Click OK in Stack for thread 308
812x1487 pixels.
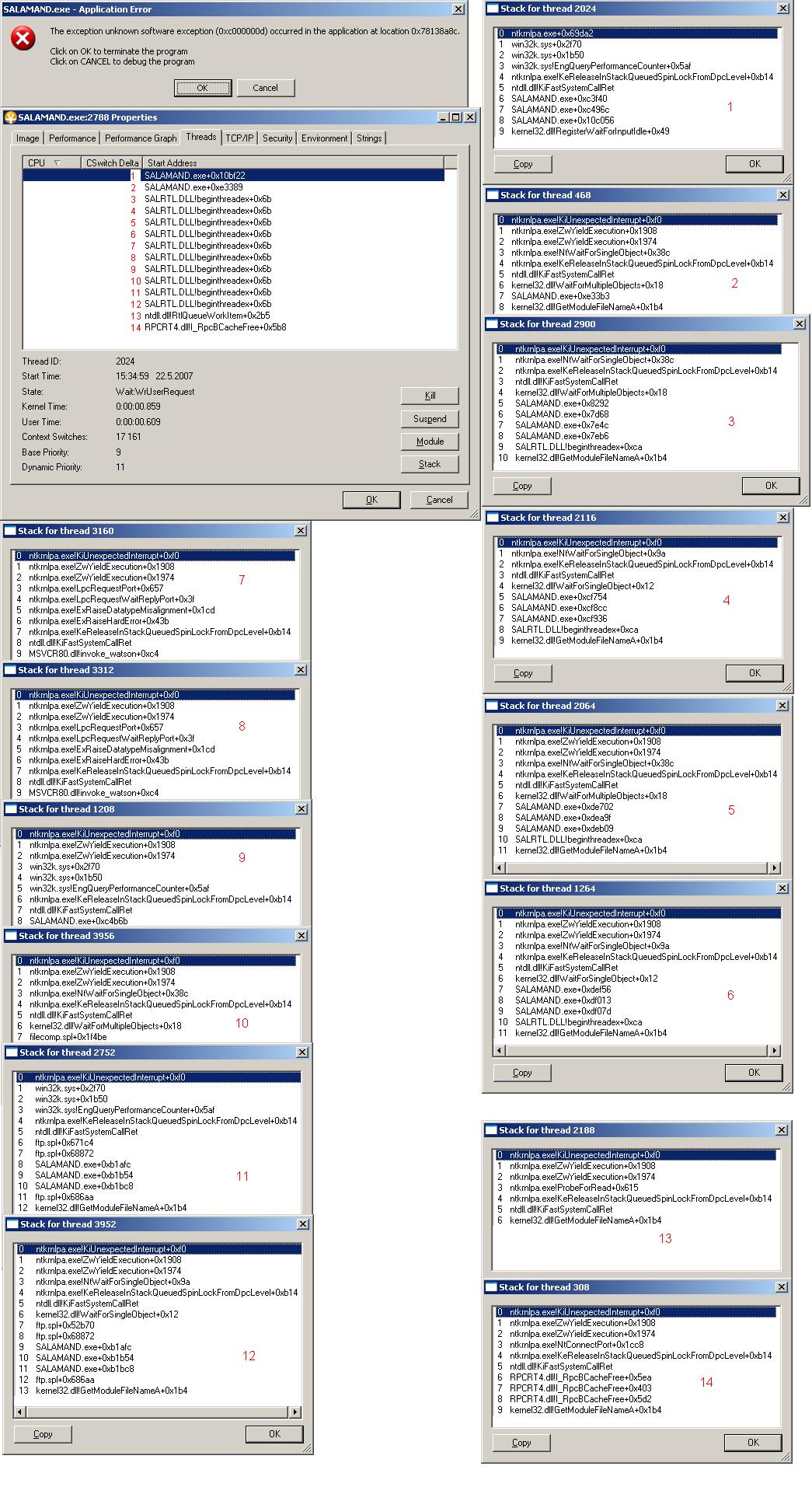[753, 1443]
